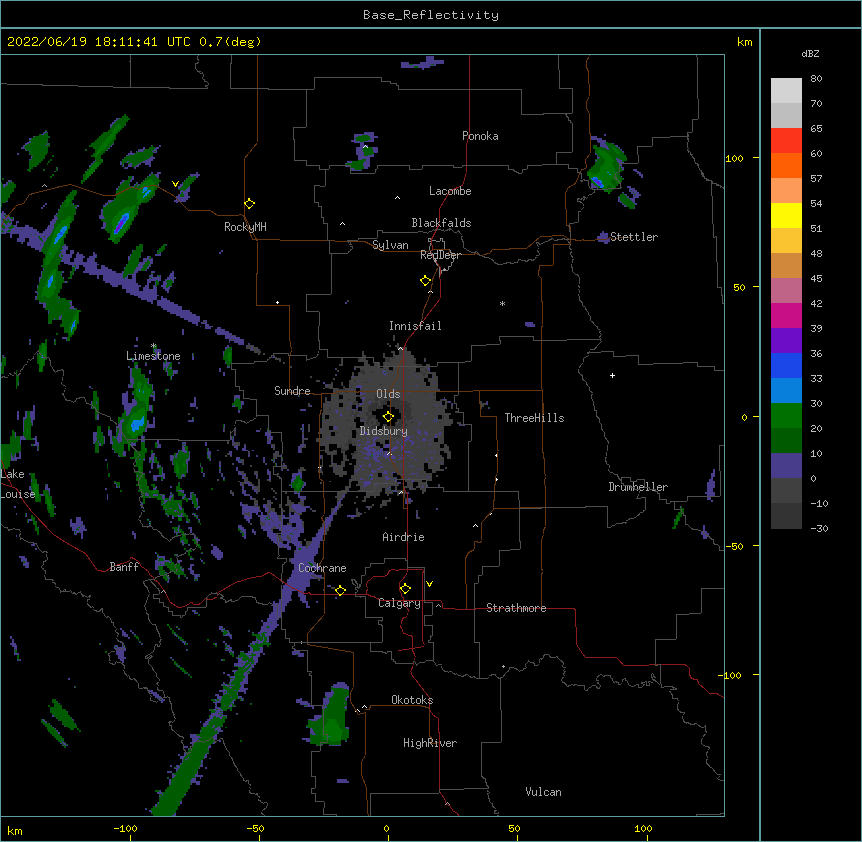This screenshot has width=862, height=842.
Task: Click the magenta 42 dBZ legend swatch
Action: 786,315
